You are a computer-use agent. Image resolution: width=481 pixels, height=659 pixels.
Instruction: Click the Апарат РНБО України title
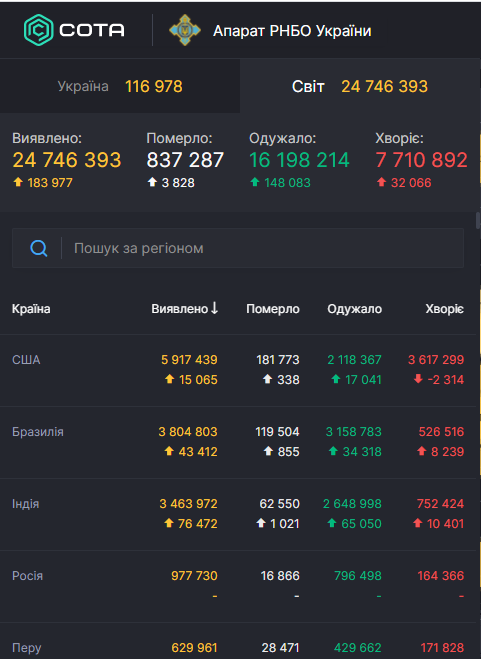coord(292,31)
